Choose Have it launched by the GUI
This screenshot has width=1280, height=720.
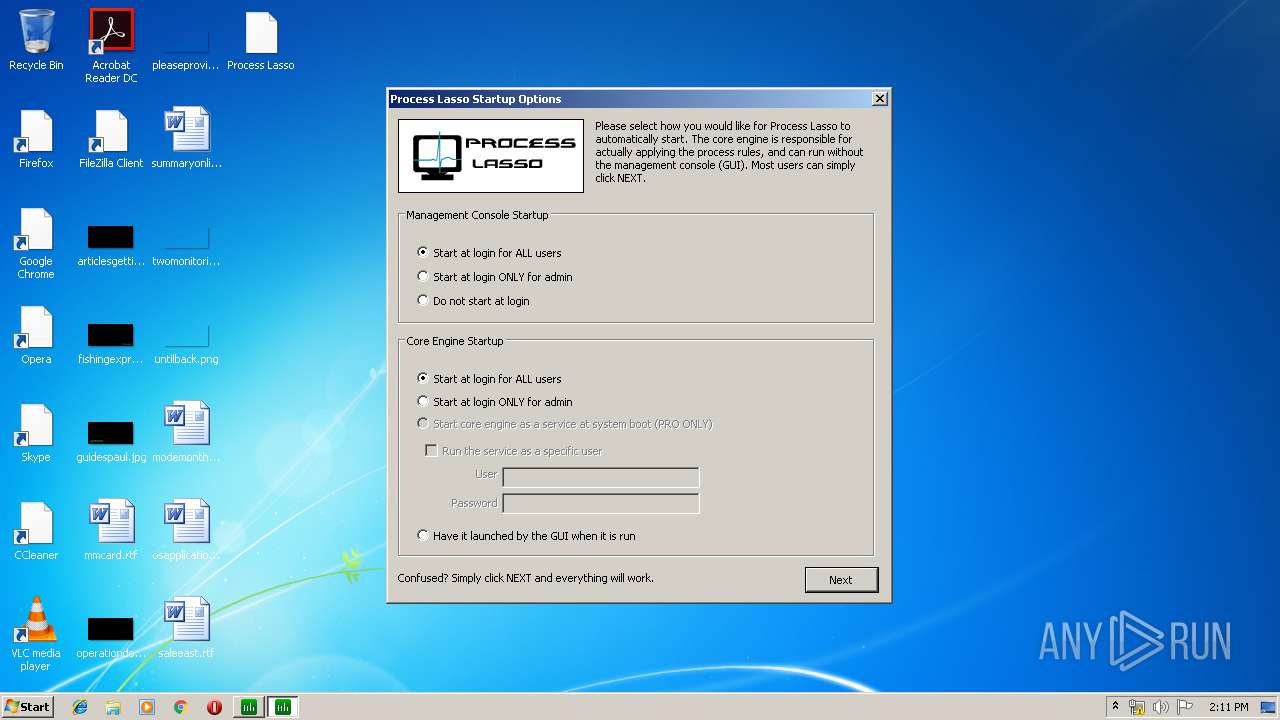click(526, 536)
